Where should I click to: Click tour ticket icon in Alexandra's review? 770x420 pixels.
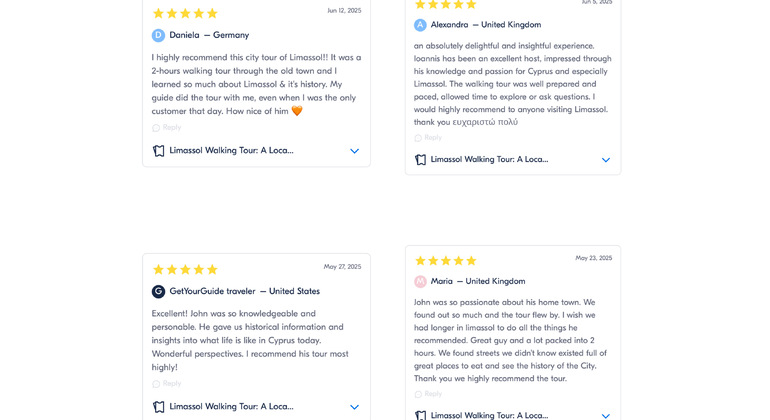(x=420, y=160)
